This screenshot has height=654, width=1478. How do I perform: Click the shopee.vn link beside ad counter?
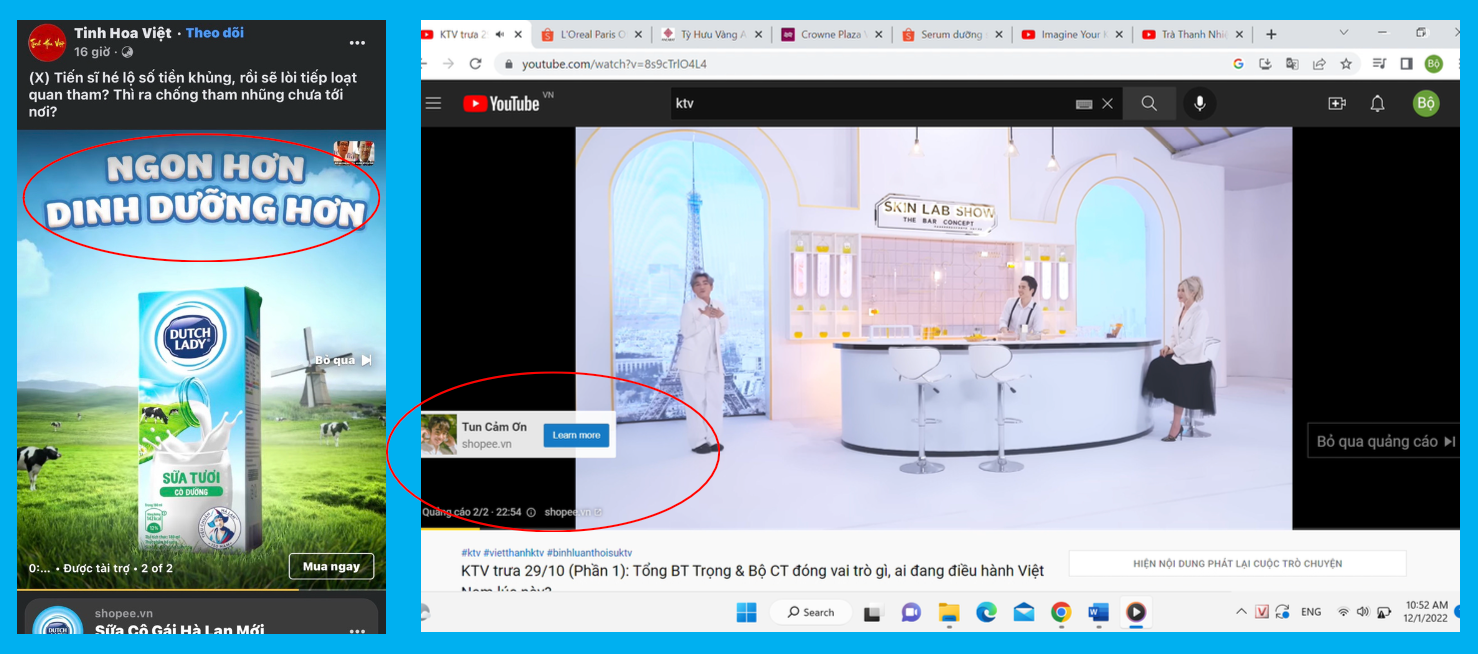[573, 512]
